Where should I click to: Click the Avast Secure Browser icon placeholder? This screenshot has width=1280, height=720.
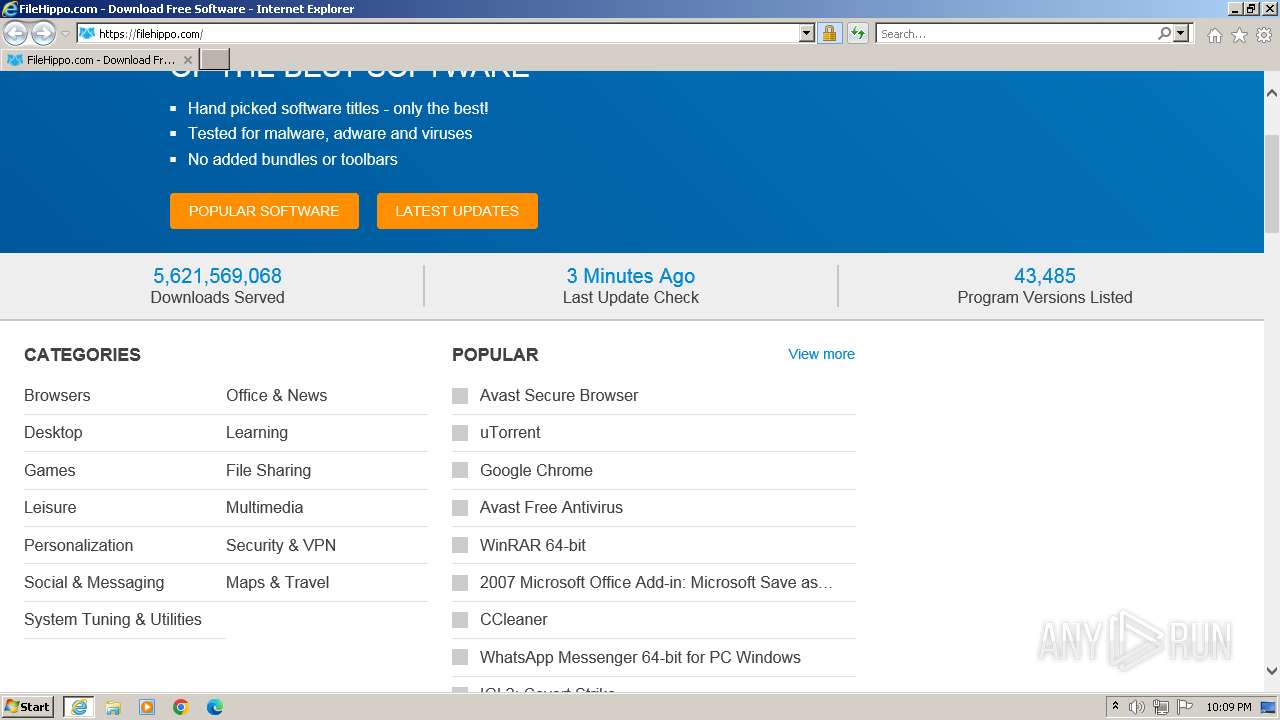460,395
